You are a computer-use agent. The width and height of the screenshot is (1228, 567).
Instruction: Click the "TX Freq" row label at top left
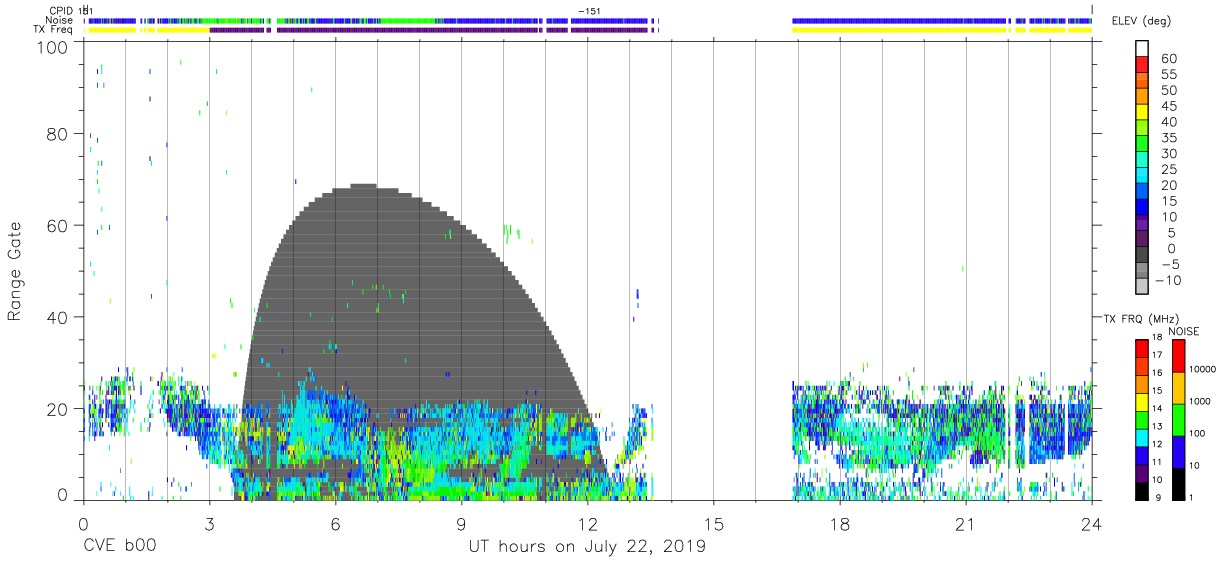click(54, 30)
